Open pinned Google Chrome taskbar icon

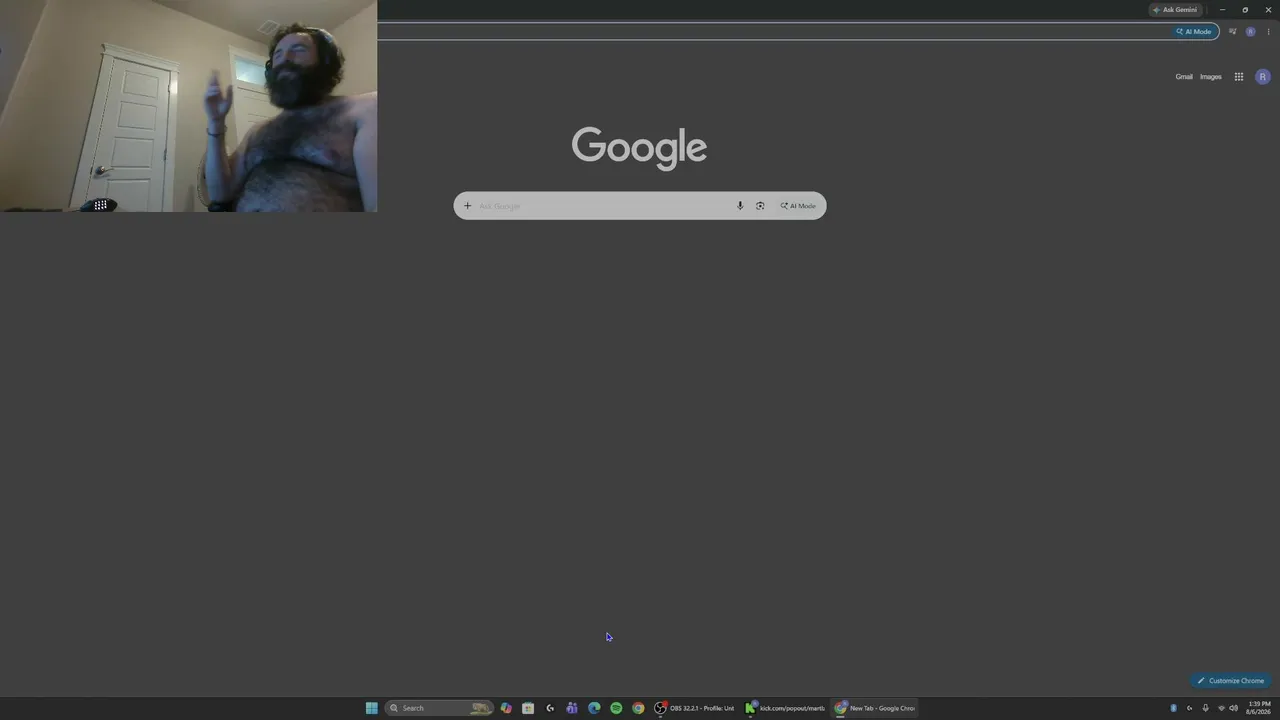coord(638,708)
